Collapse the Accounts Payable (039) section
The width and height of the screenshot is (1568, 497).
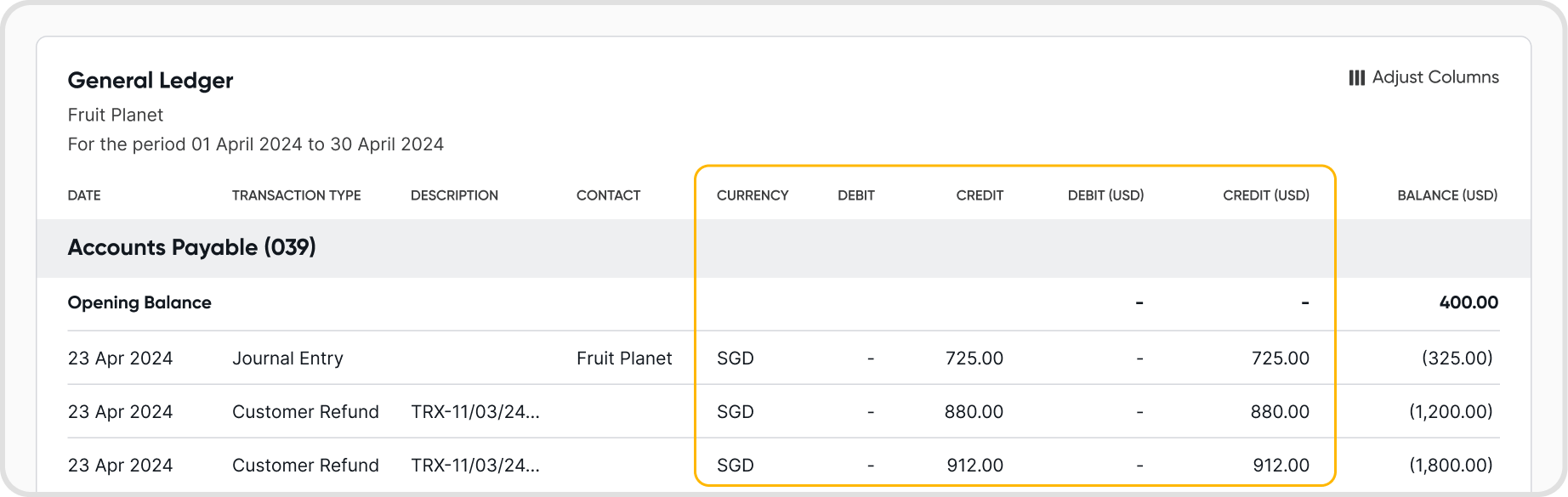[191, 248]
